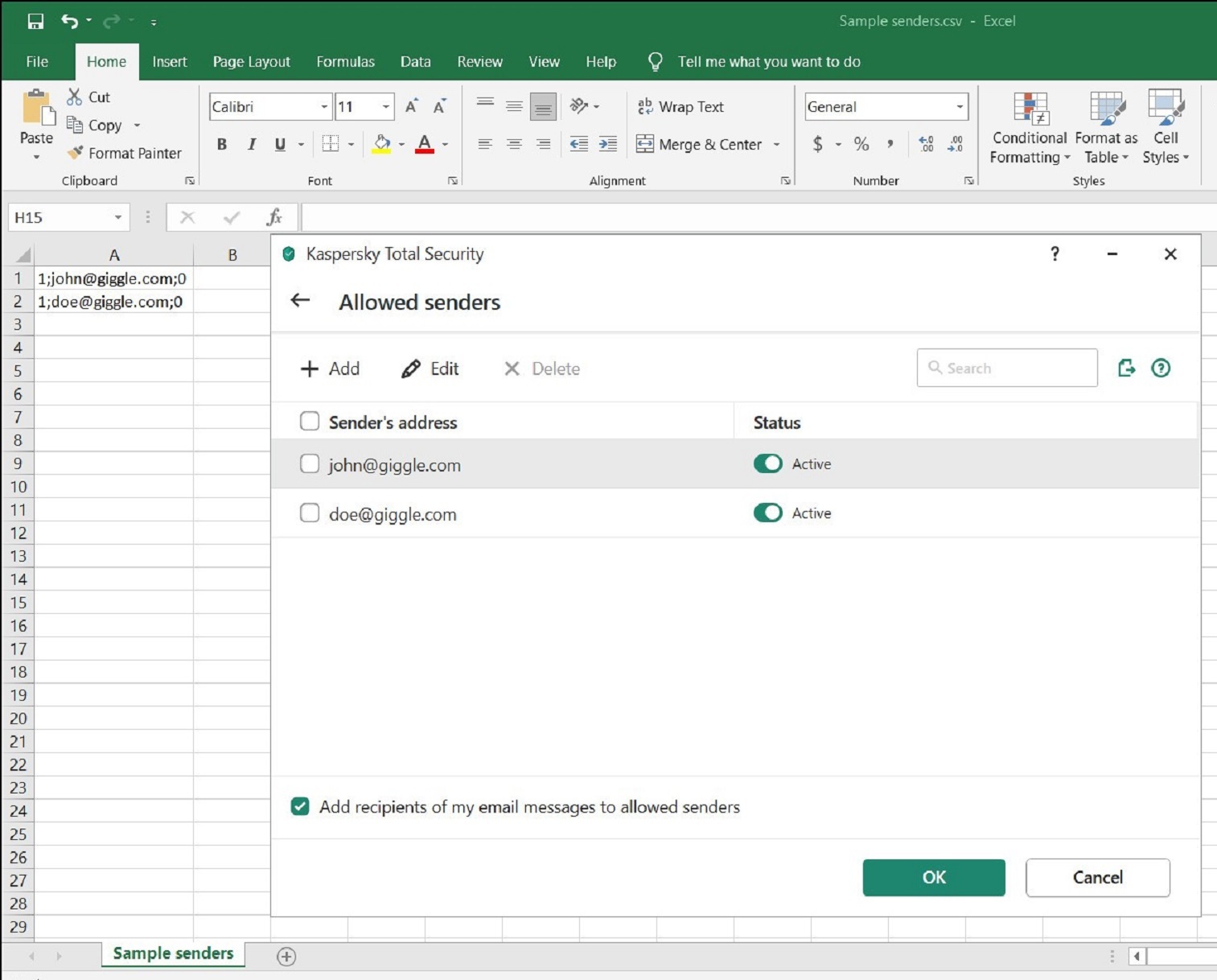Click the Save icon in title bar
The height and width of the screenshot is (980, 1217).
click(35, 22)
